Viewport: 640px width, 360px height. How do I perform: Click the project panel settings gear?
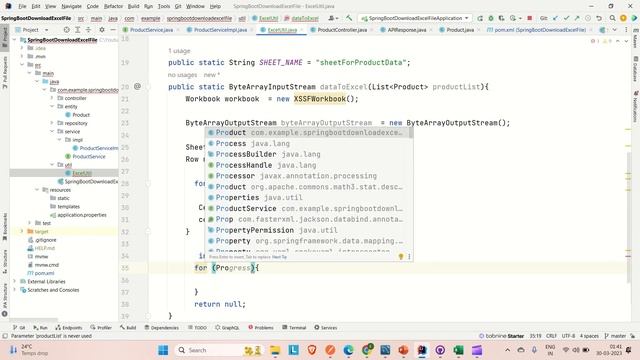(102, 30)
